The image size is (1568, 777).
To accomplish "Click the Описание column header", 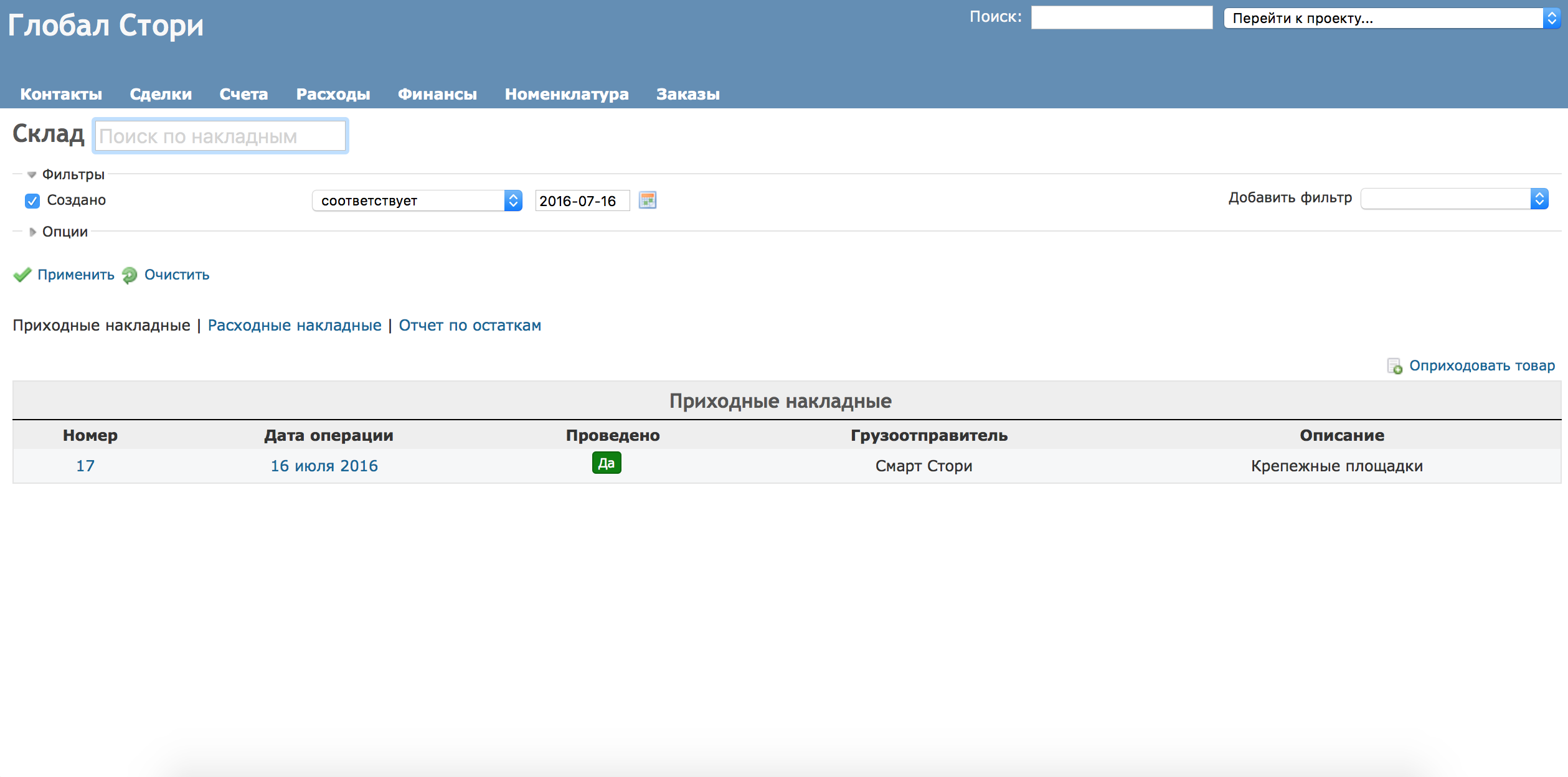I will [x=1342, y=435].
